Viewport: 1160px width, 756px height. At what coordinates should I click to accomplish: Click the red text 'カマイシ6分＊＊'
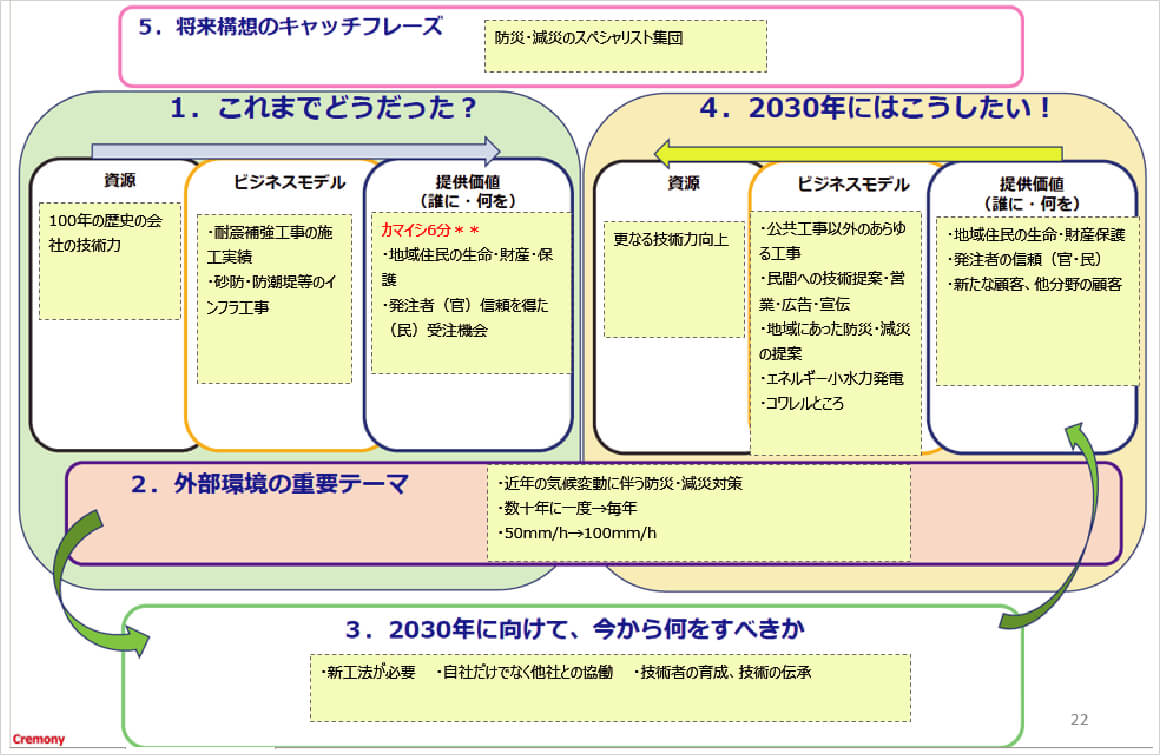(431, 230)
